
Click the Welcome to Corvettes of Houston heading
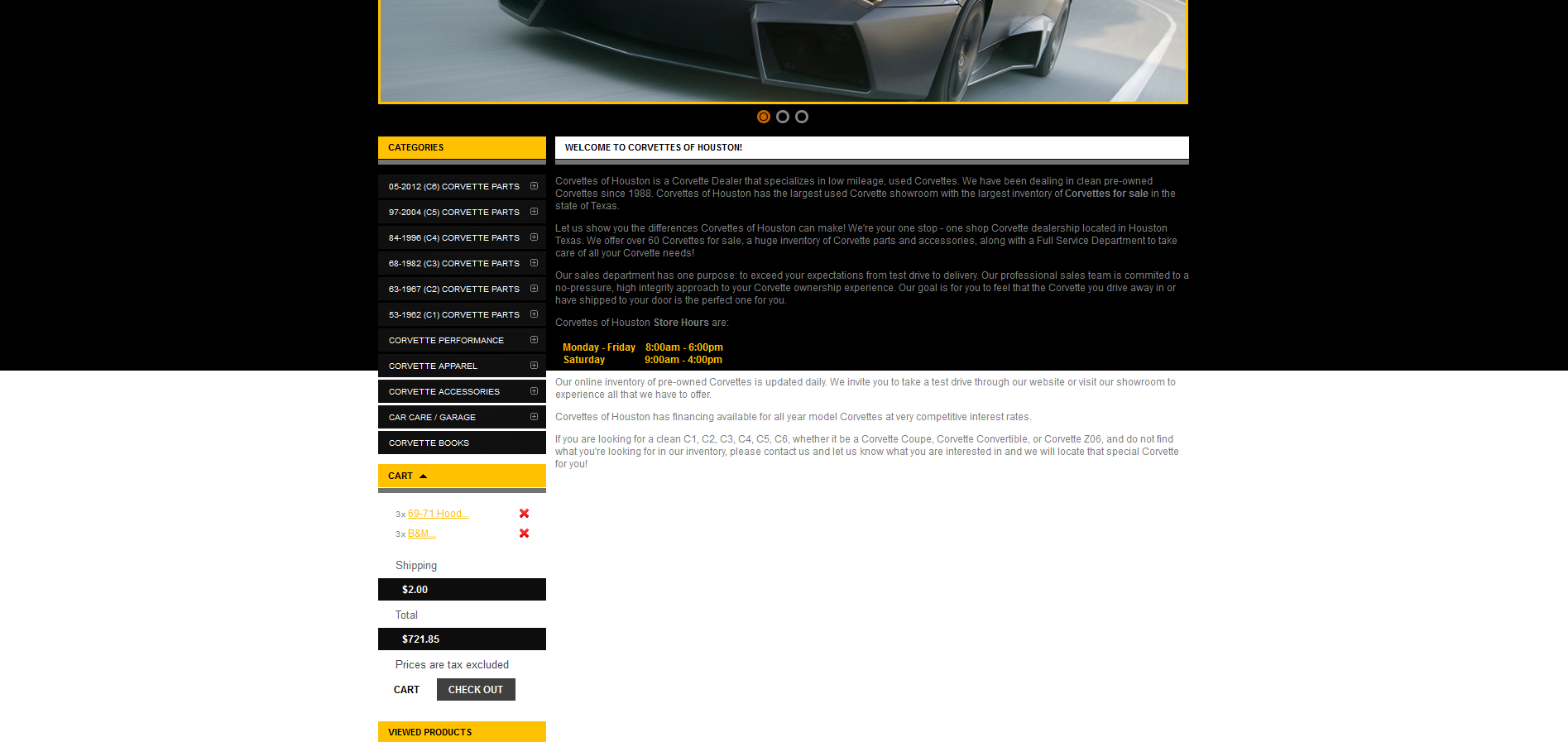pos(654,147)
